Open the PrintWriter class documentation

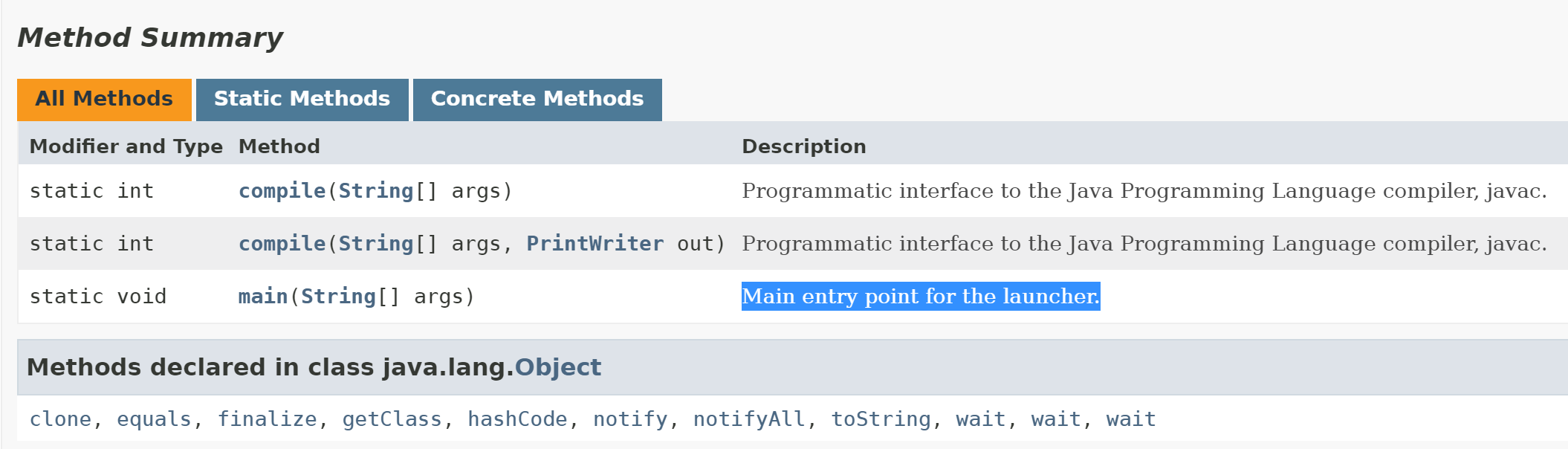[595, 243]
